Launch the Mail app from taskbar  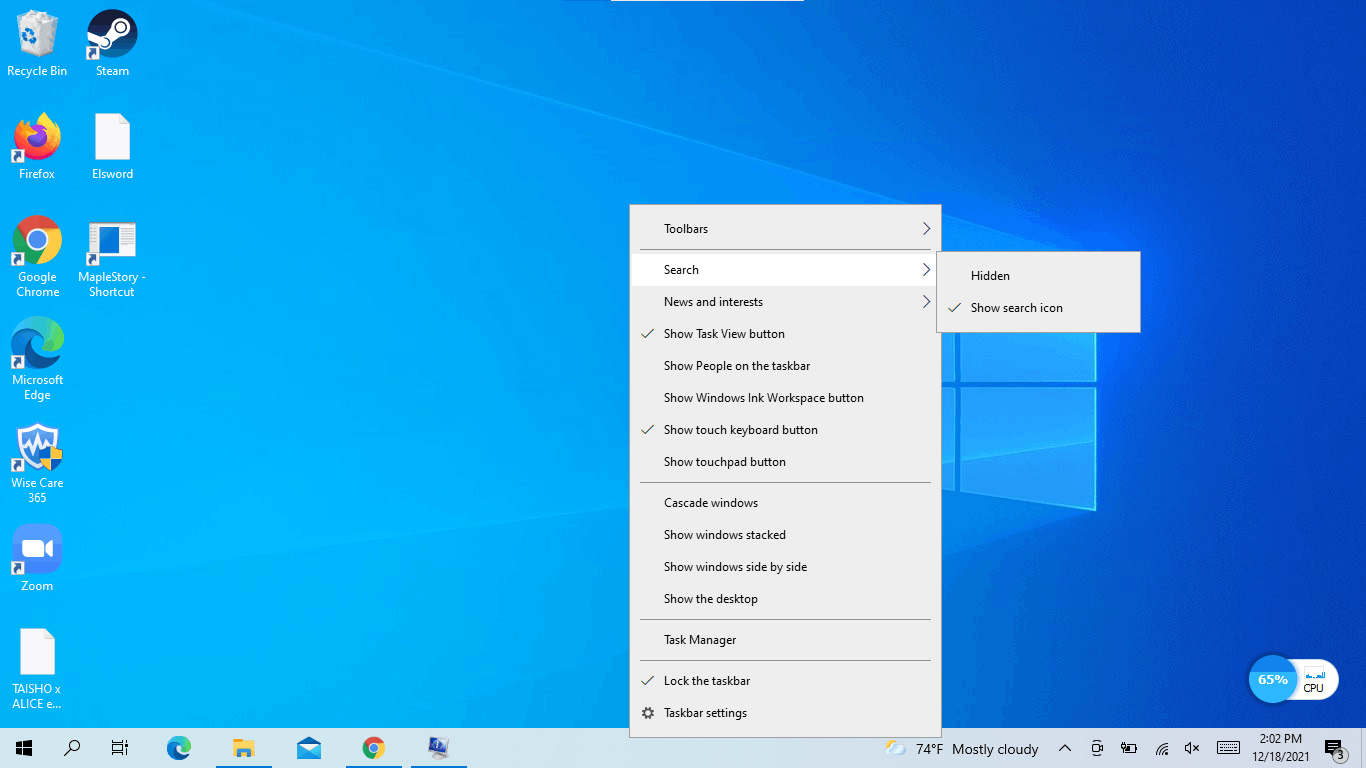pyautogui.click(x=309, y=748)
